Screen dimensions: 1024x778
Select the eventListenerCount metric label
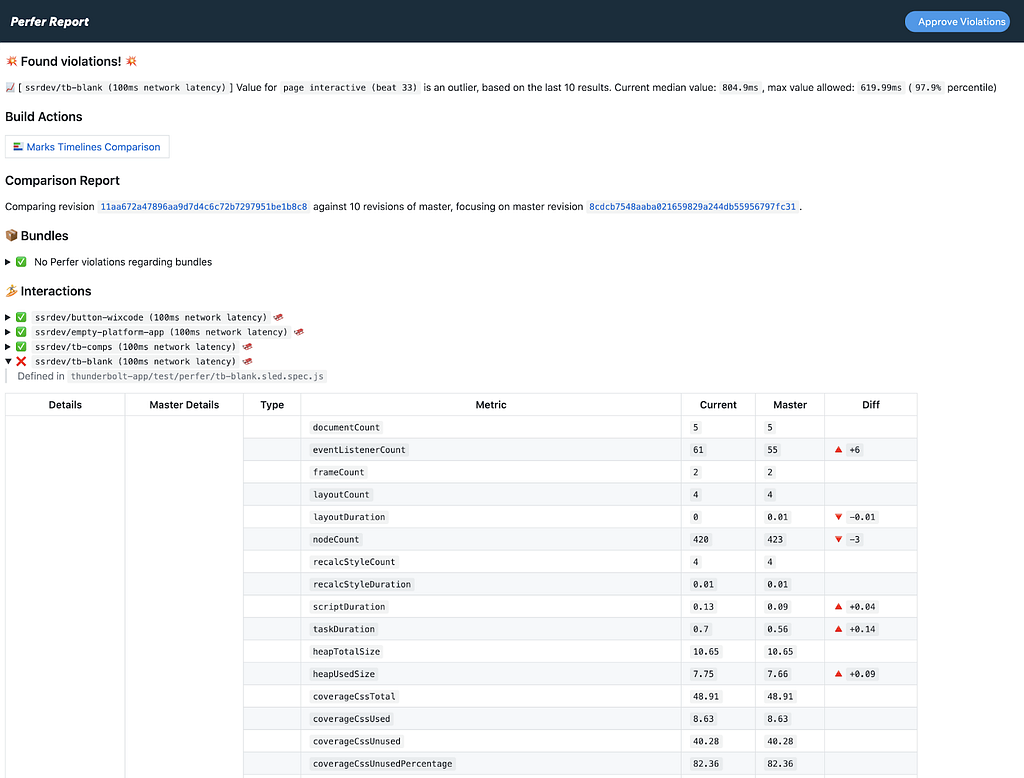coord(359,449)
